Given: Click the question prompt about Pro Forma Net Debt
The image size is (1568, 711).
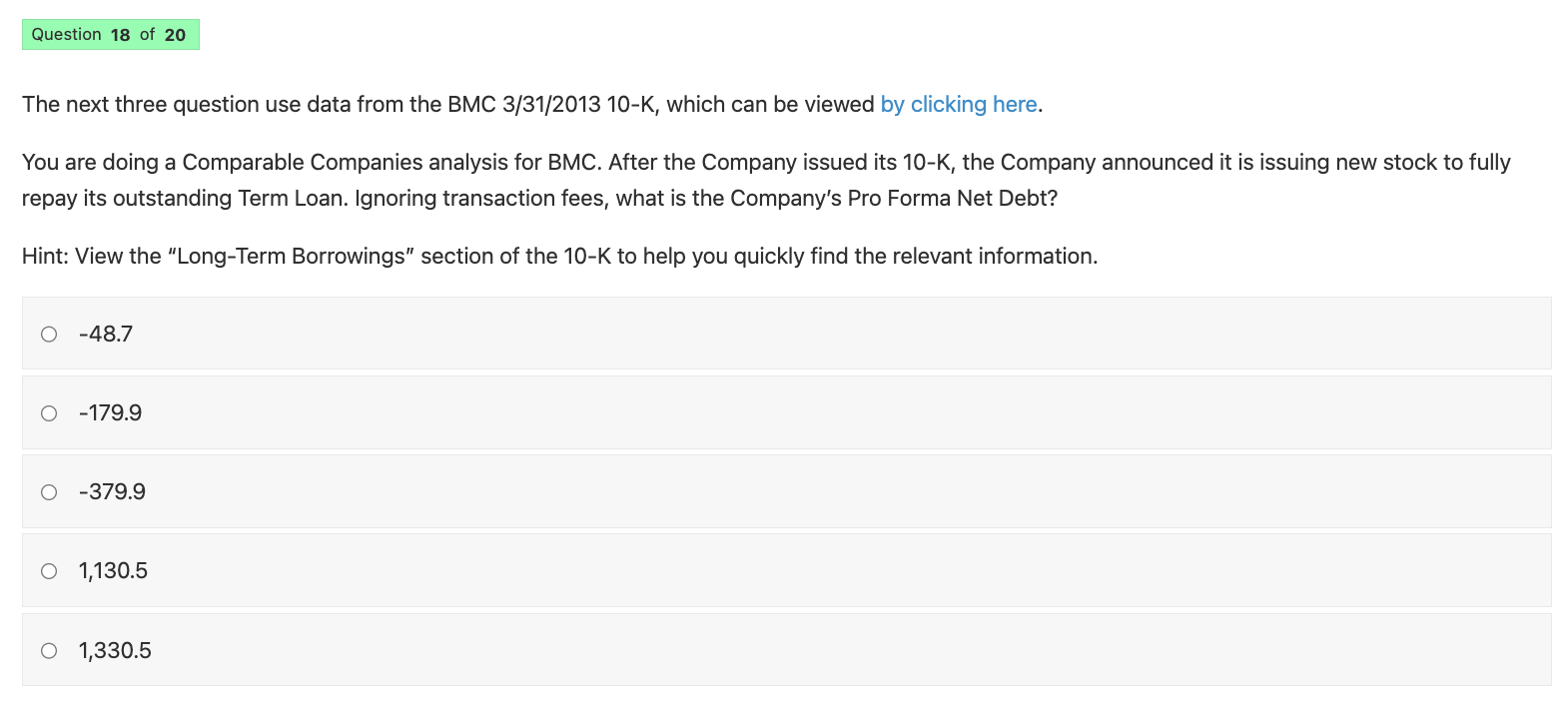Looking at the screenshot, I should tap(699, 180).
